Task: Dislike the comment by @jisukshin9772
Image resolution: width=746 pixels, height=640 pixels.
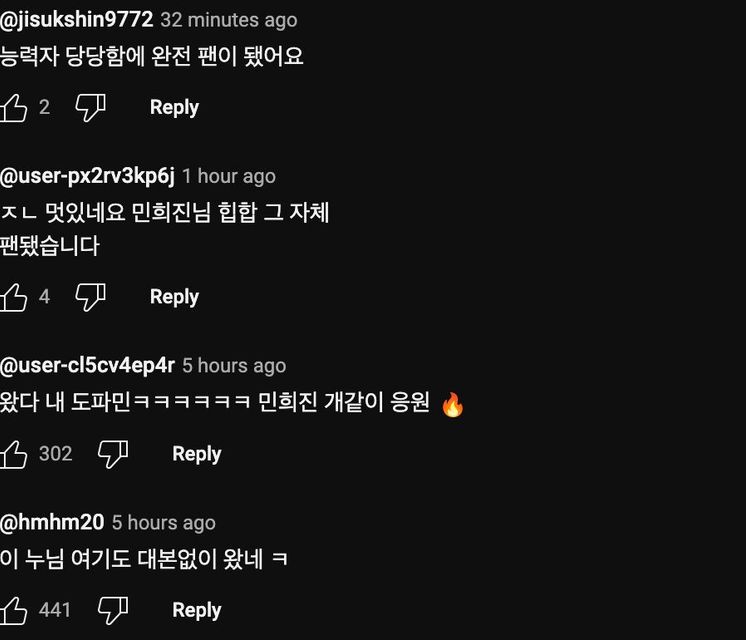Action: [x=91, y=107]
